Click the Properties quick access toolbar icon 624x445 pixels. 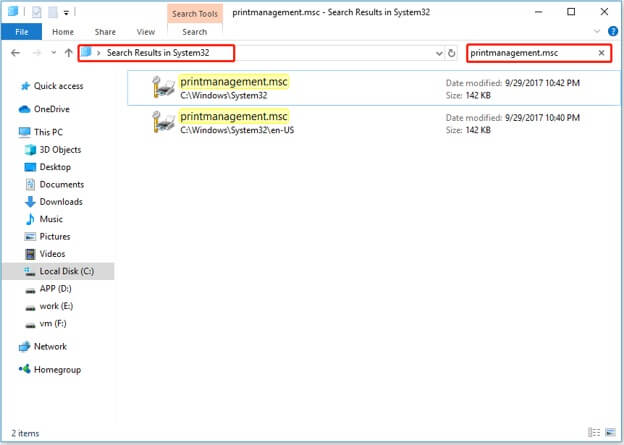click(x=37, y=12)
